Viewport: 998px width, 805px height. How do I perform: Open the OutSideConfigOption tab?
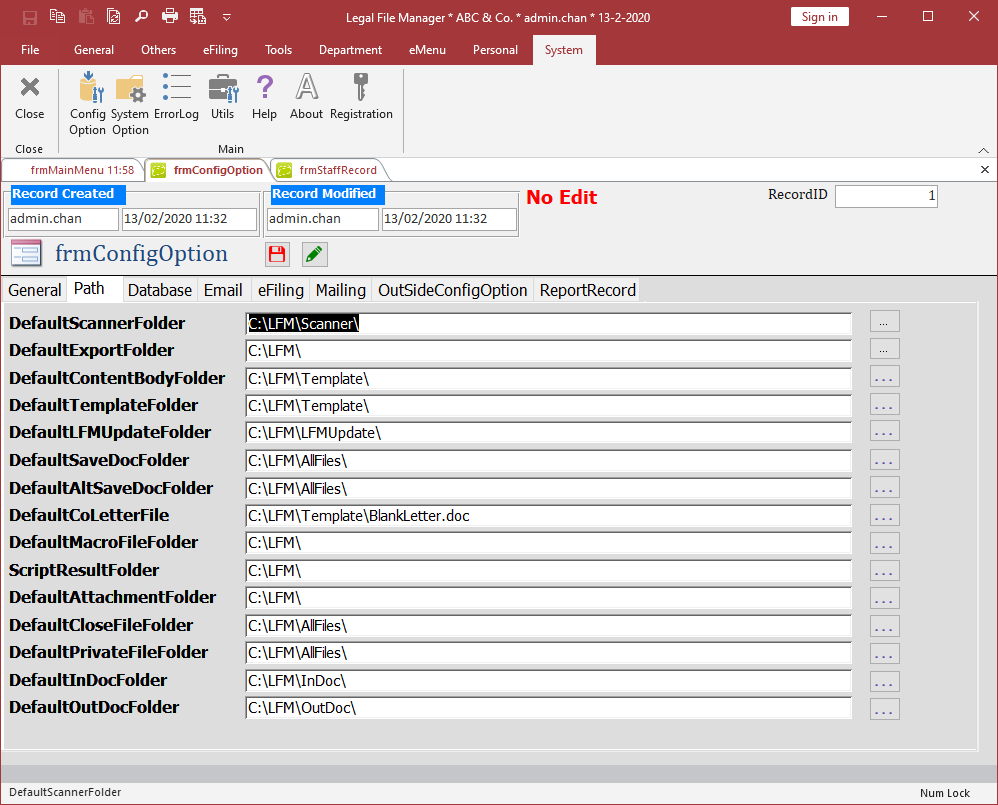pos(453,290)
